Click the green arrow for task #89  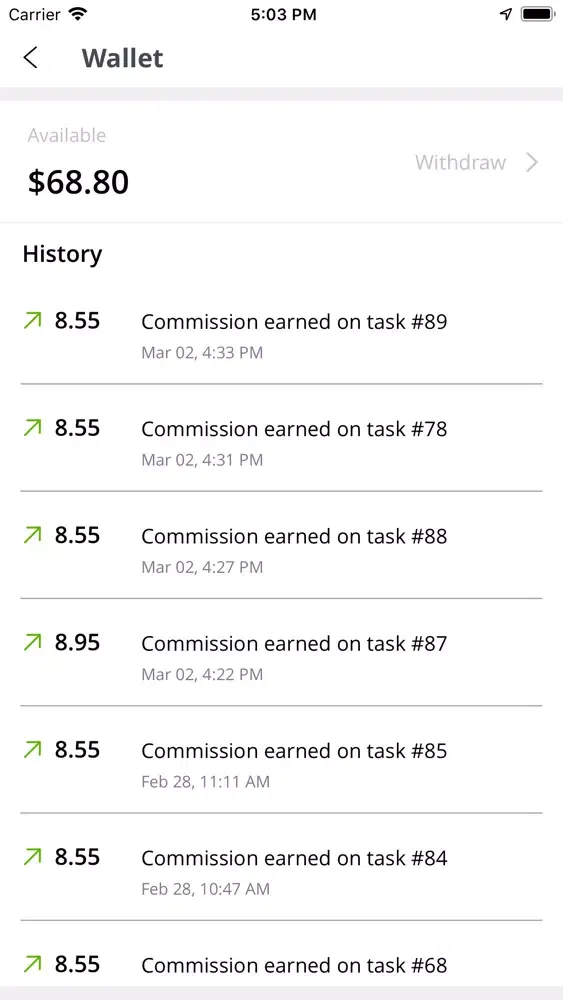pyautogui.click(x=32, y=320)
